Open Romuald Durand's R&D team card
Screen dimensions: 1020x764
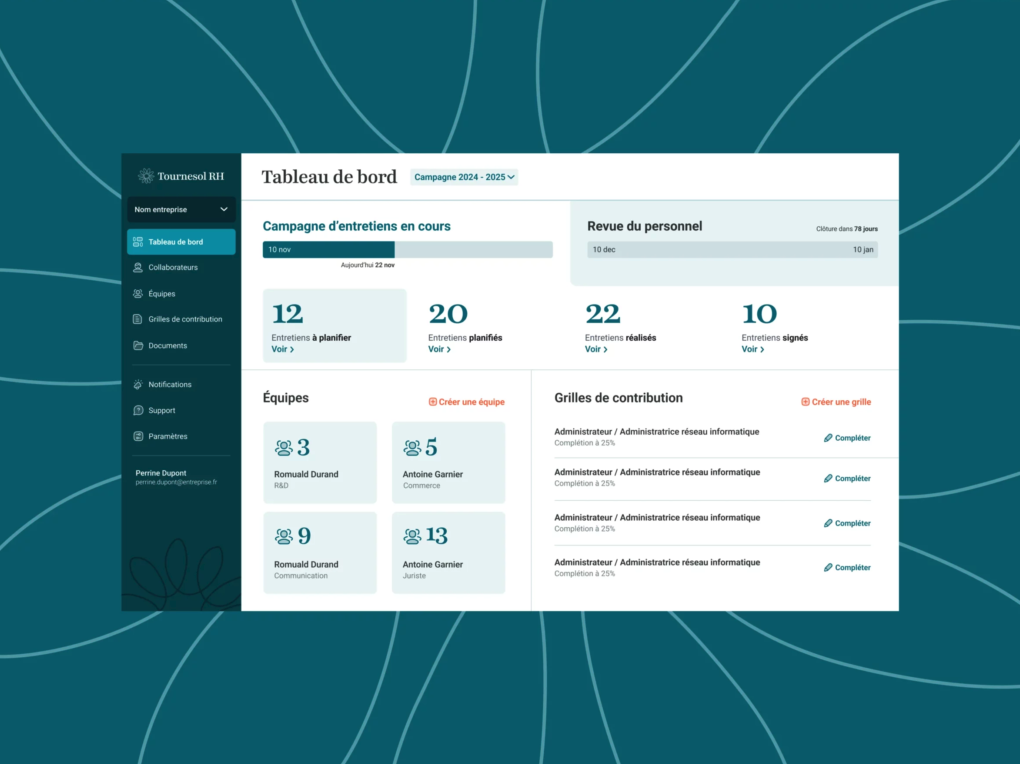(x=320, y=462)
